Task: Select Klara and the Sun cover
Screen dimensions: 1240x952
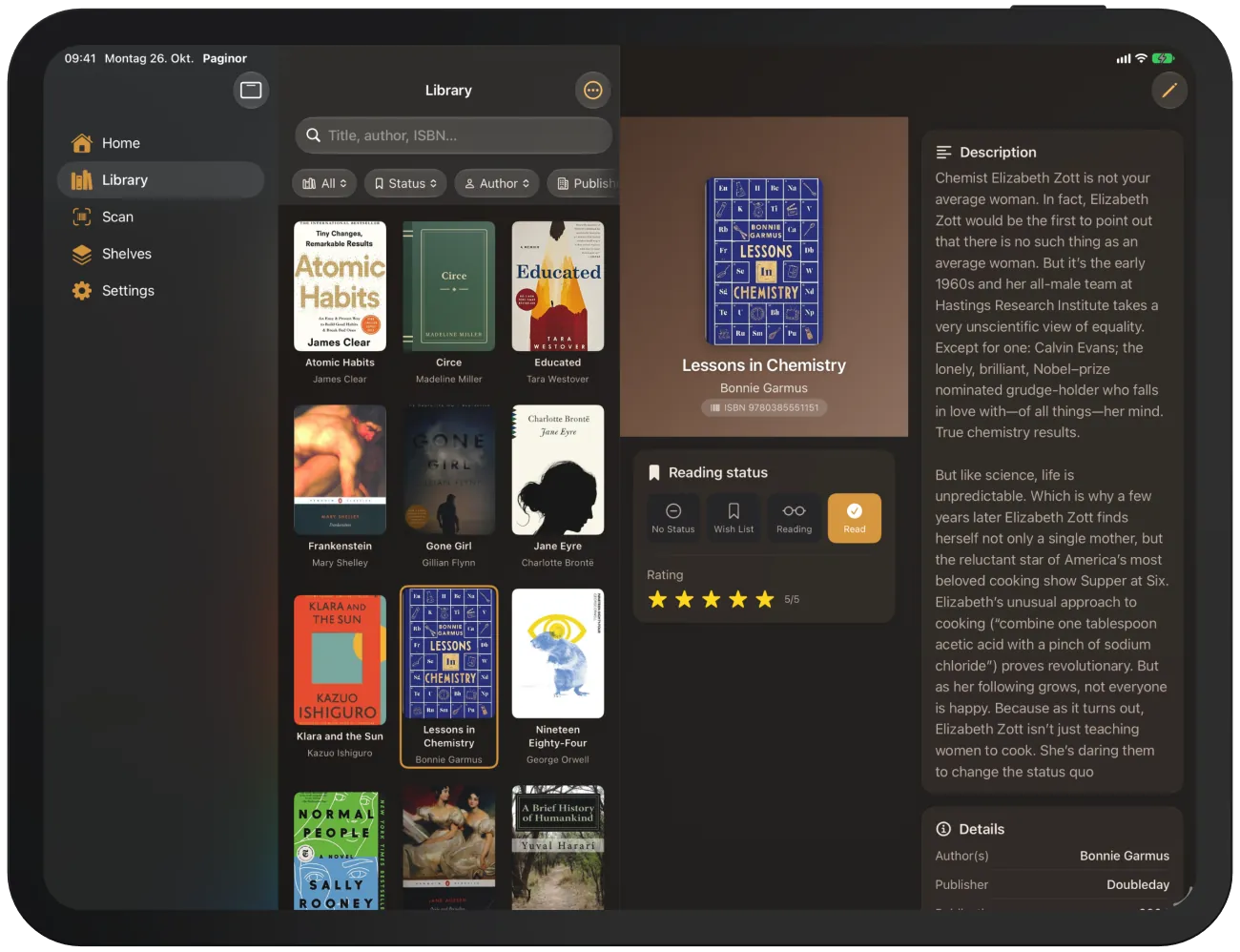Action: tap(340, 660)
